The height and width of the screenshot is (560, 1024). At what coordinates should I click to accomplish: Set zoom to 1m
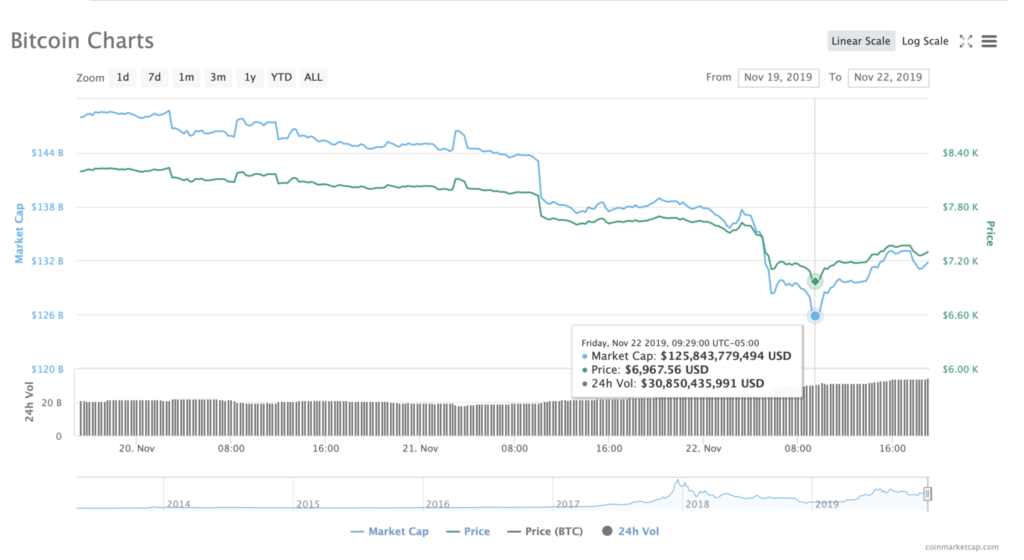click(186, 77)
